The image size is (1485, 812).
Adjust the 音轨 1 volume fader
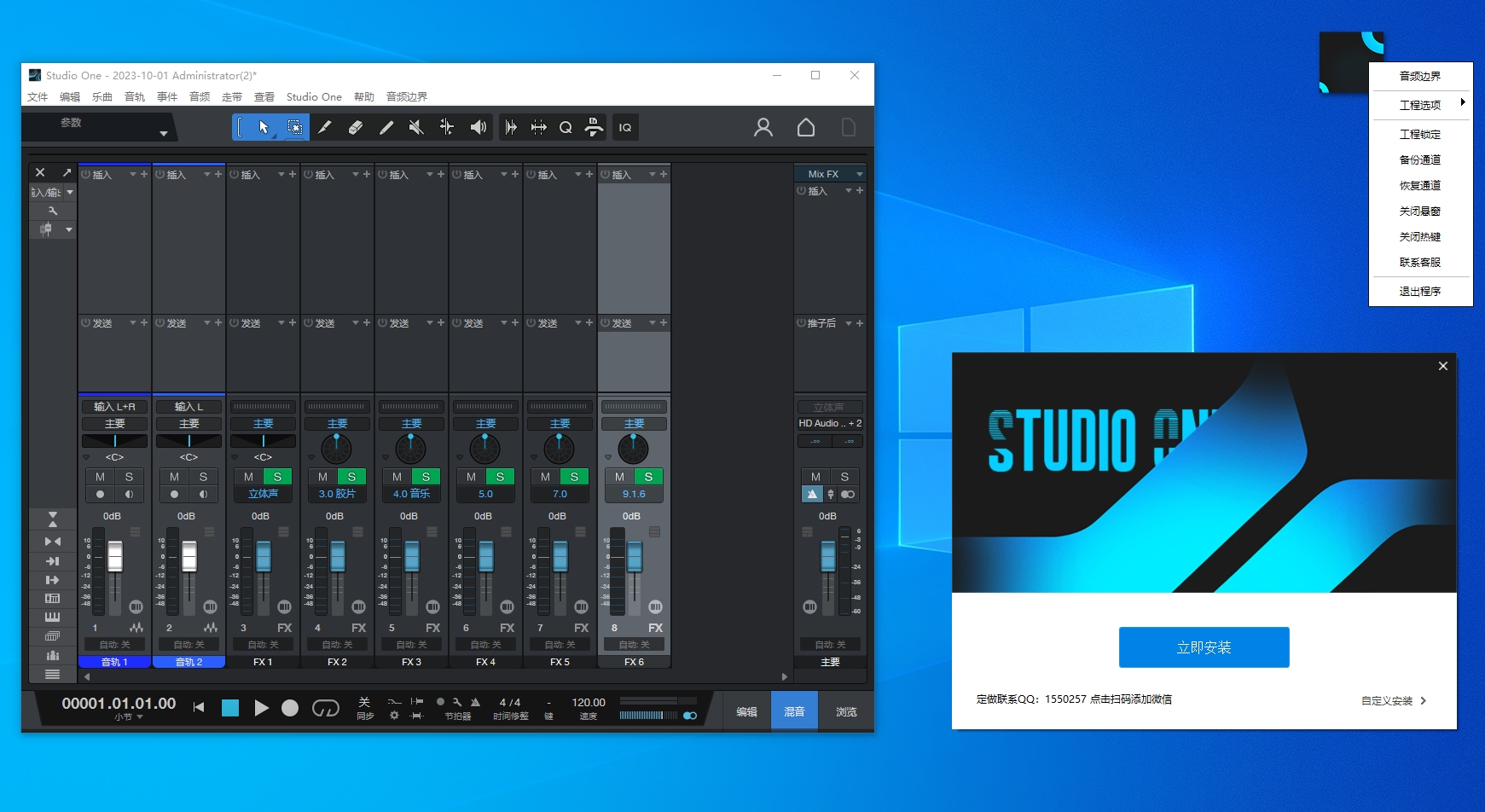(x=114, y=556)
